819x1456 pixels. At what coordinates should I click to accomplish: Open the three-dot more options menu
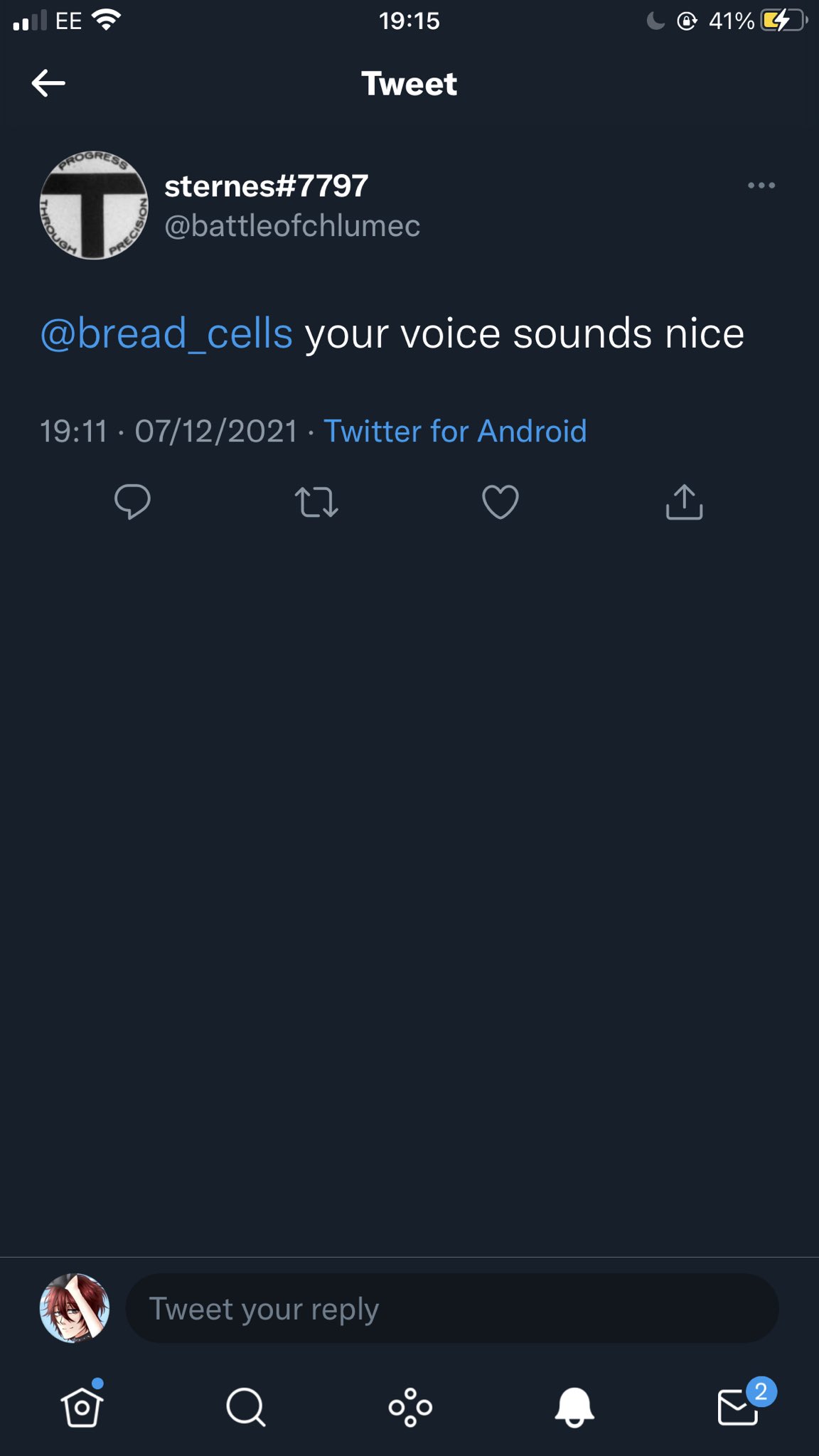point(761,186)
